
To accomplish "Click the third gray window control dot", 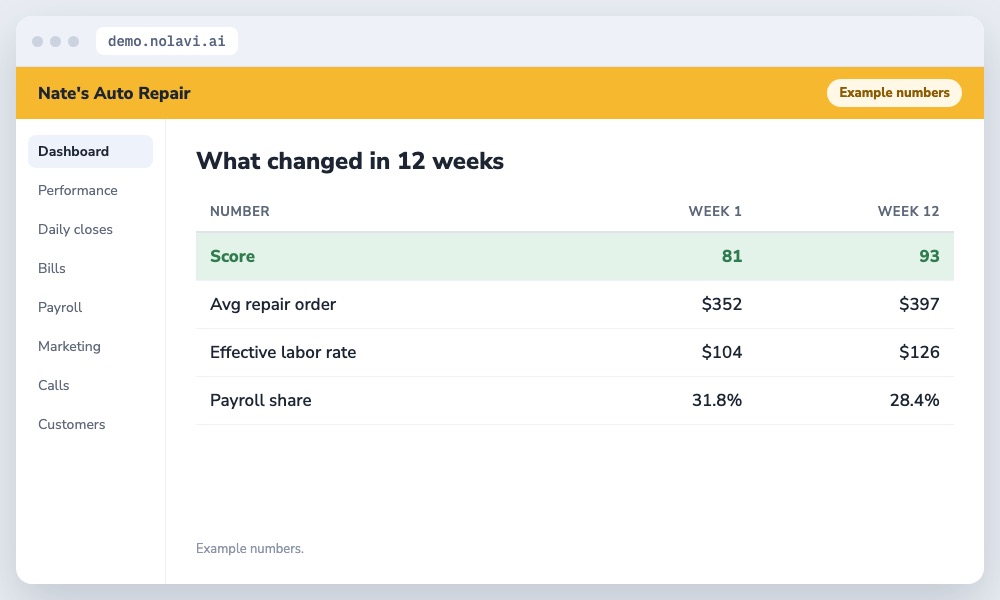I will click(73, 41).
